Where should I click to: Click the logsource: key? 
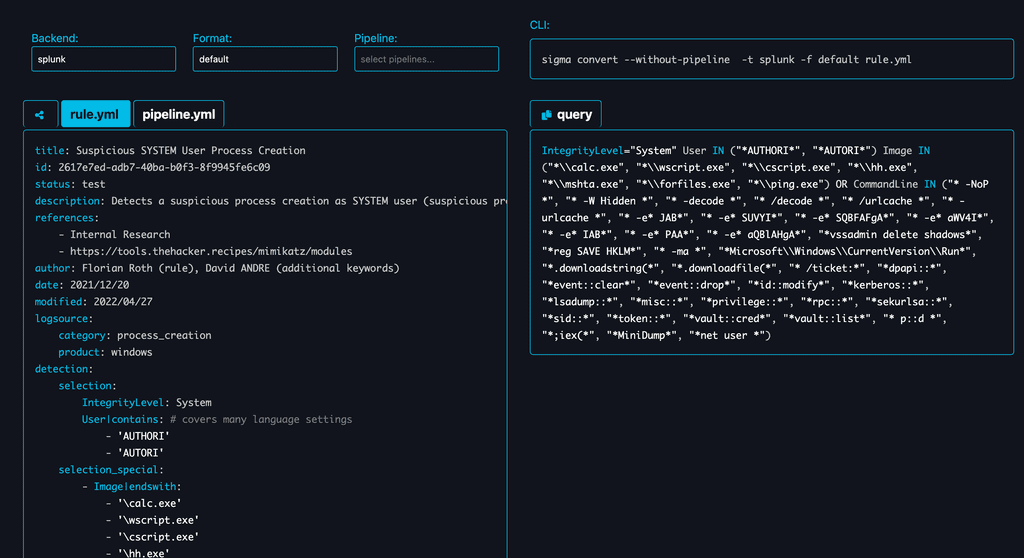[63, 318]
